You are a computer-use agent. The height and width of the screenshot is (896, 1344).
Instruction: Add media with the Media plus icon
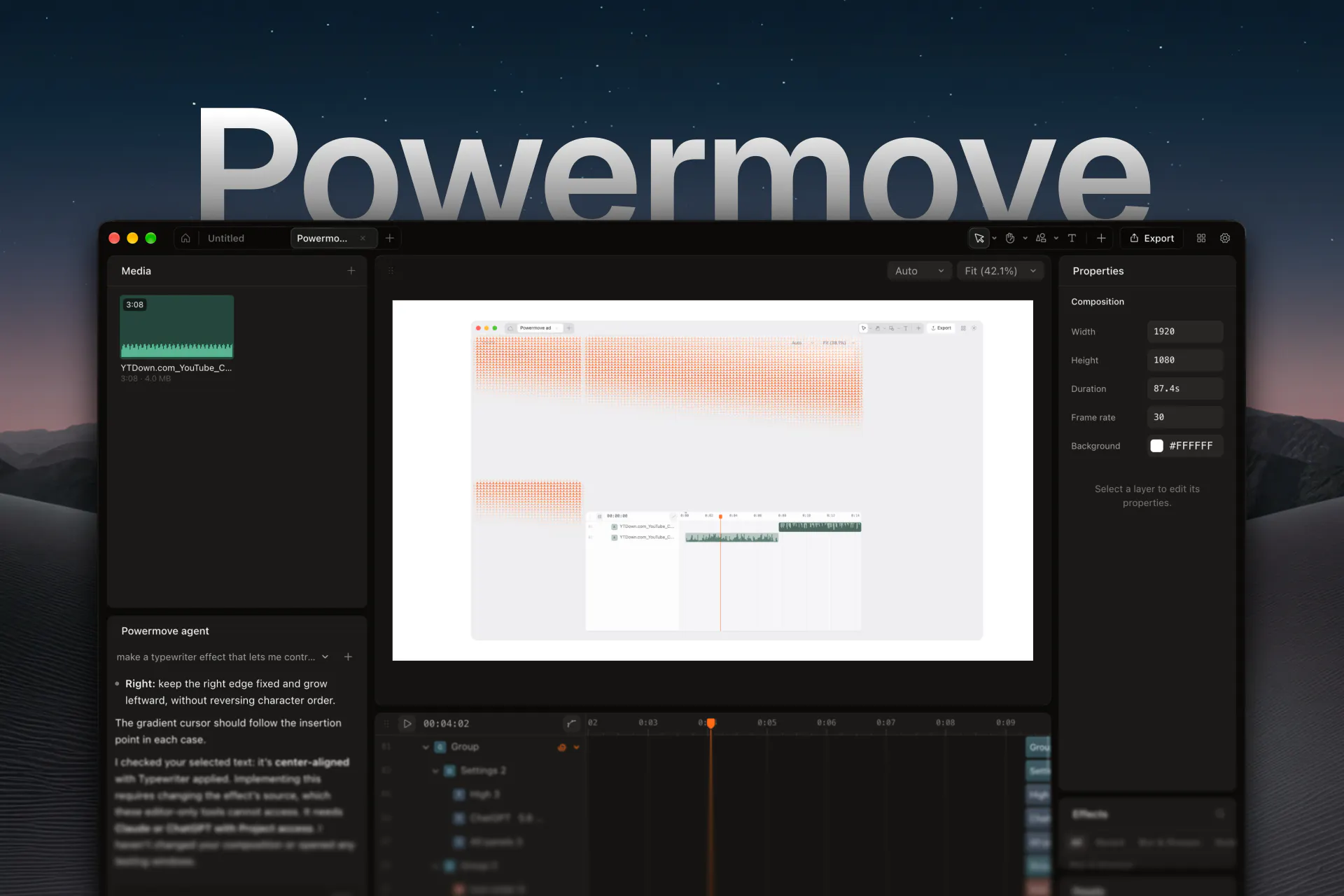point(351,271)
